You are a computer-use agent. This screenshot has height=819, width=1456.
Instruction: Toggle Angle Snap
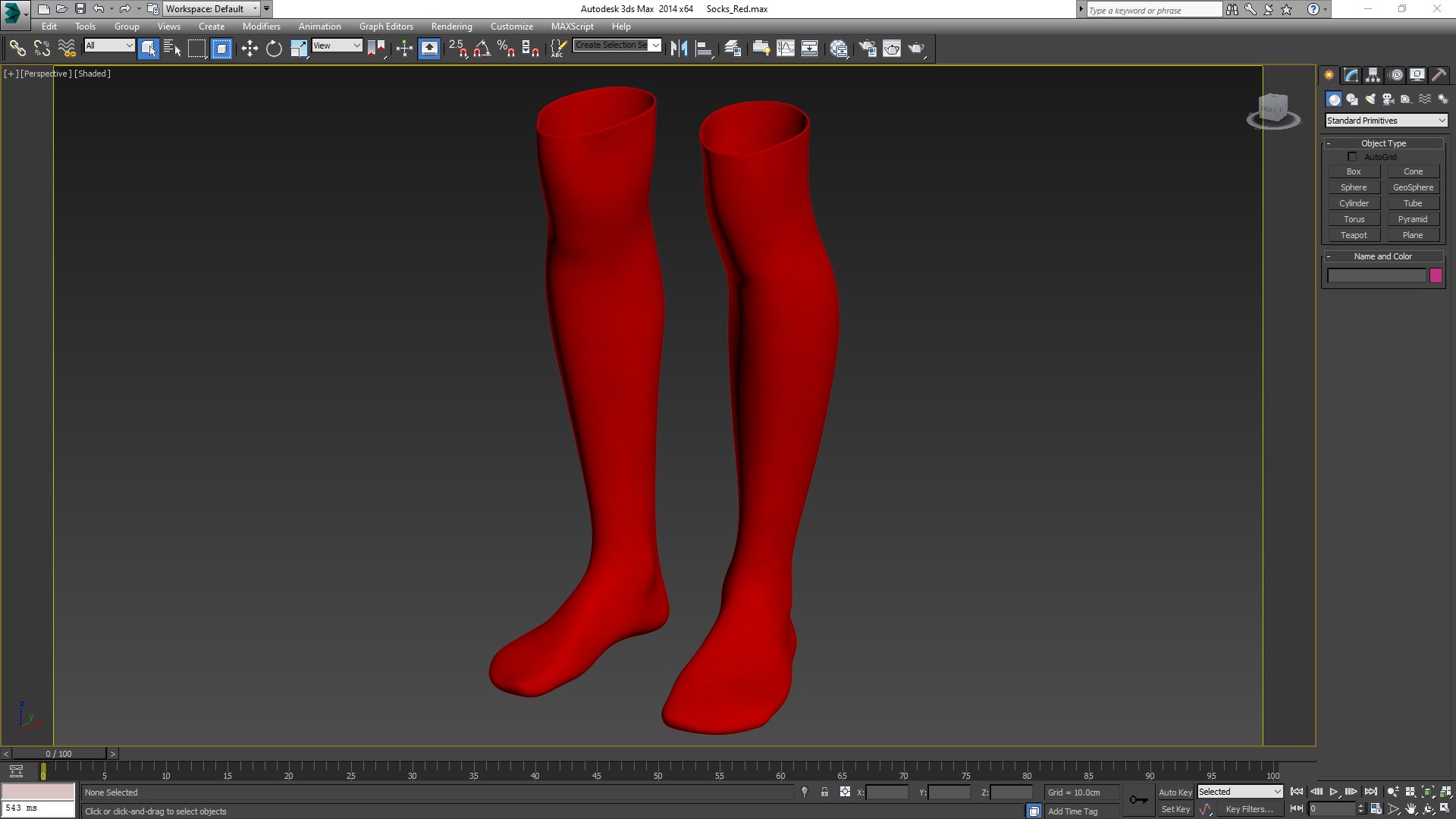[482, 49]
